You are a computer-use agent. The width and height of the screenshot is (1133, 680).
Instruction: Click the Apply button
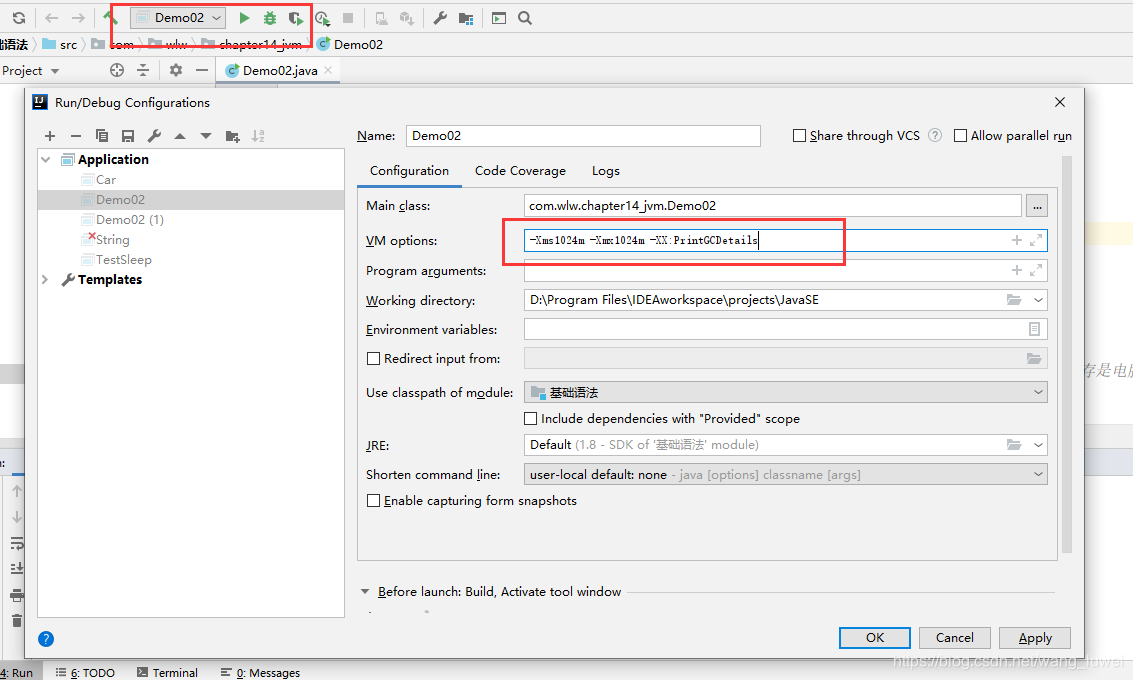(1035, 638)
